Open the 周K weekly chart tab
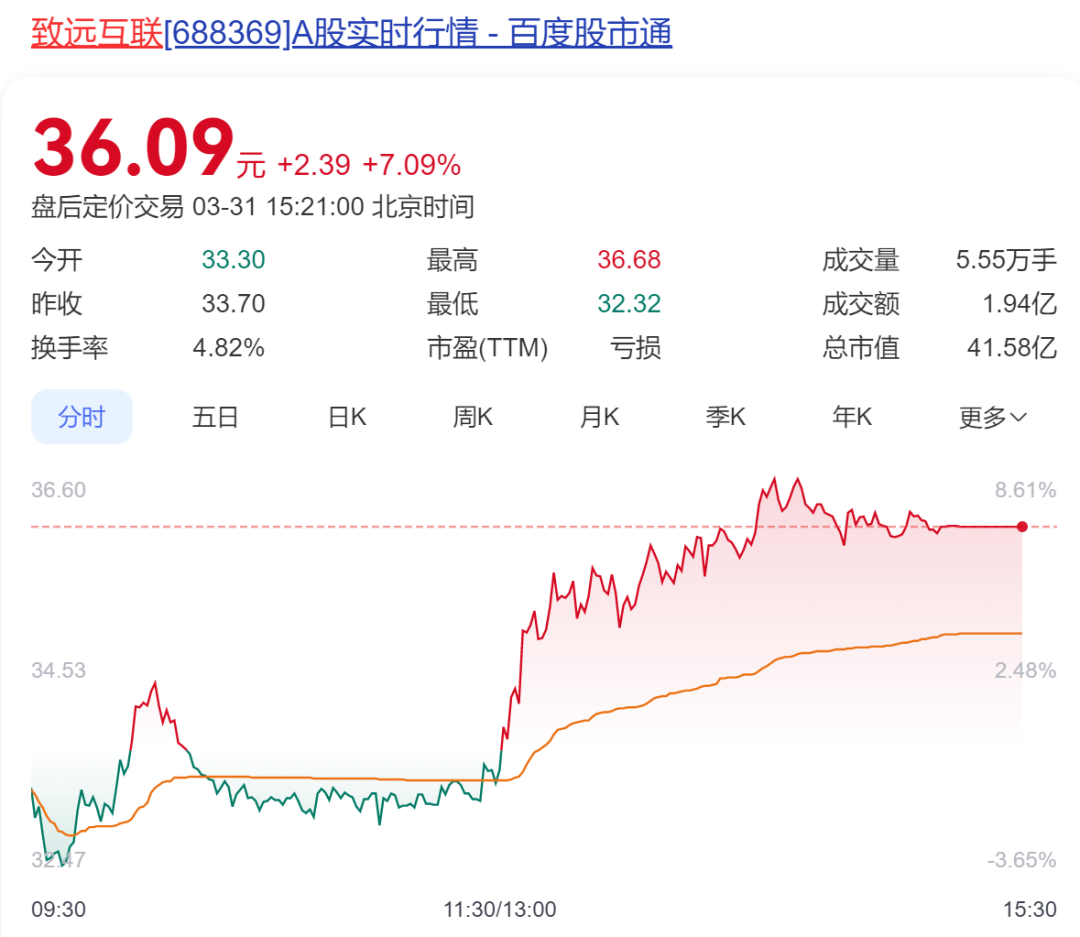1080x937 pixels. [472, 417]
